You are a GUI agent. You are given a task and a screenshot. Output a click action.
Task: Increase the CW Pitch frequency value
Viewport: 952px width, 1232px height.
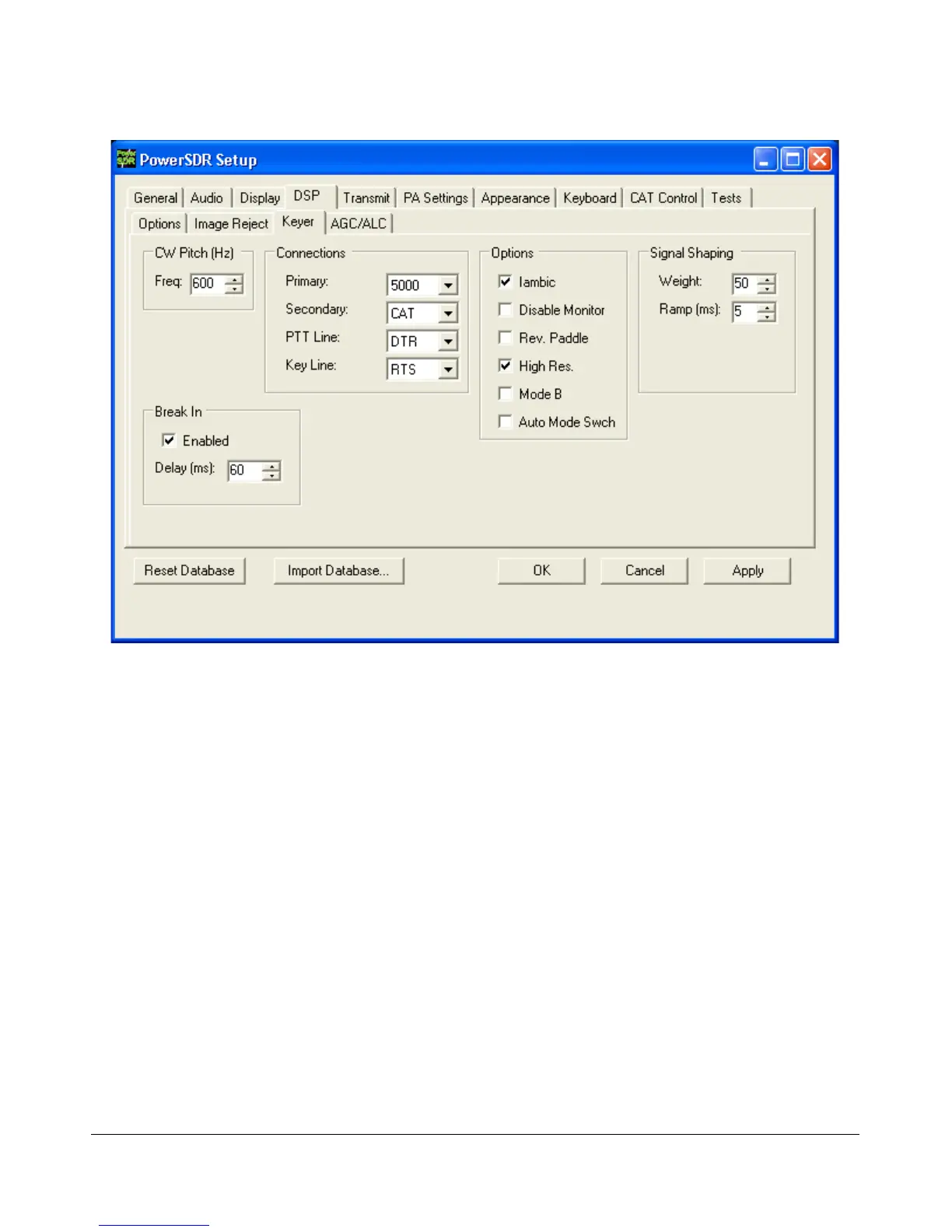(x=233, y=279)
